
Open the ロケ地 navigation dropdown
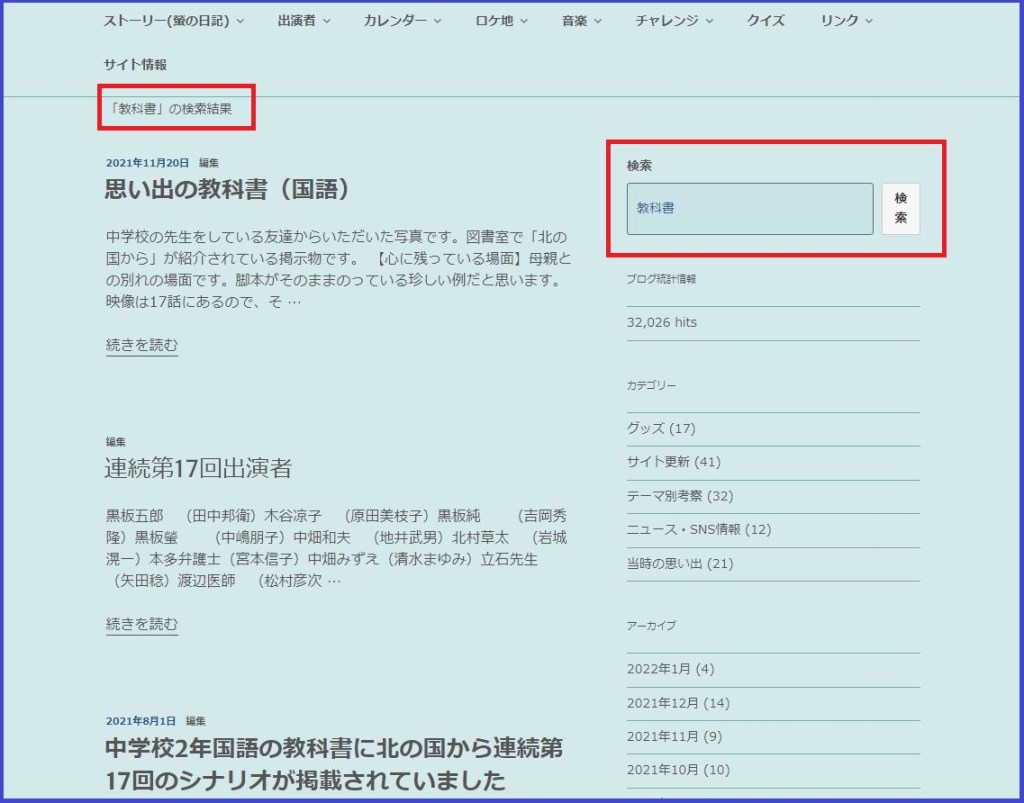501,21
